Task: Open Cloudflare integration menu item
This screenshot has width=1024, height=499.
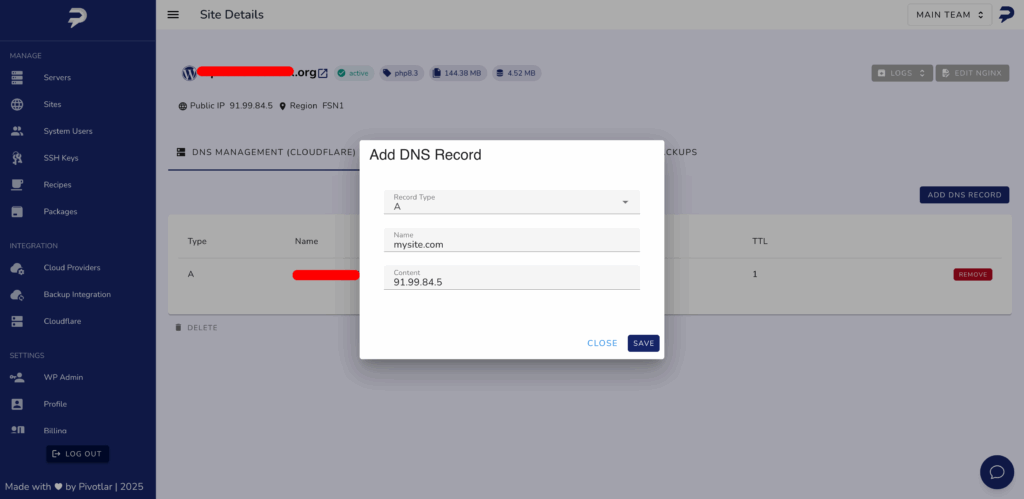Action: tap(62, 321)
